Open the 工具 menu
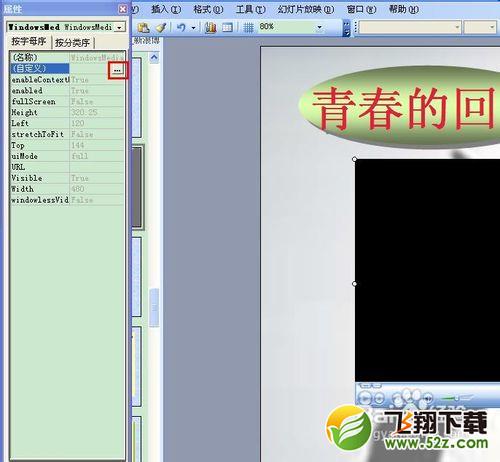 point(251,9)
